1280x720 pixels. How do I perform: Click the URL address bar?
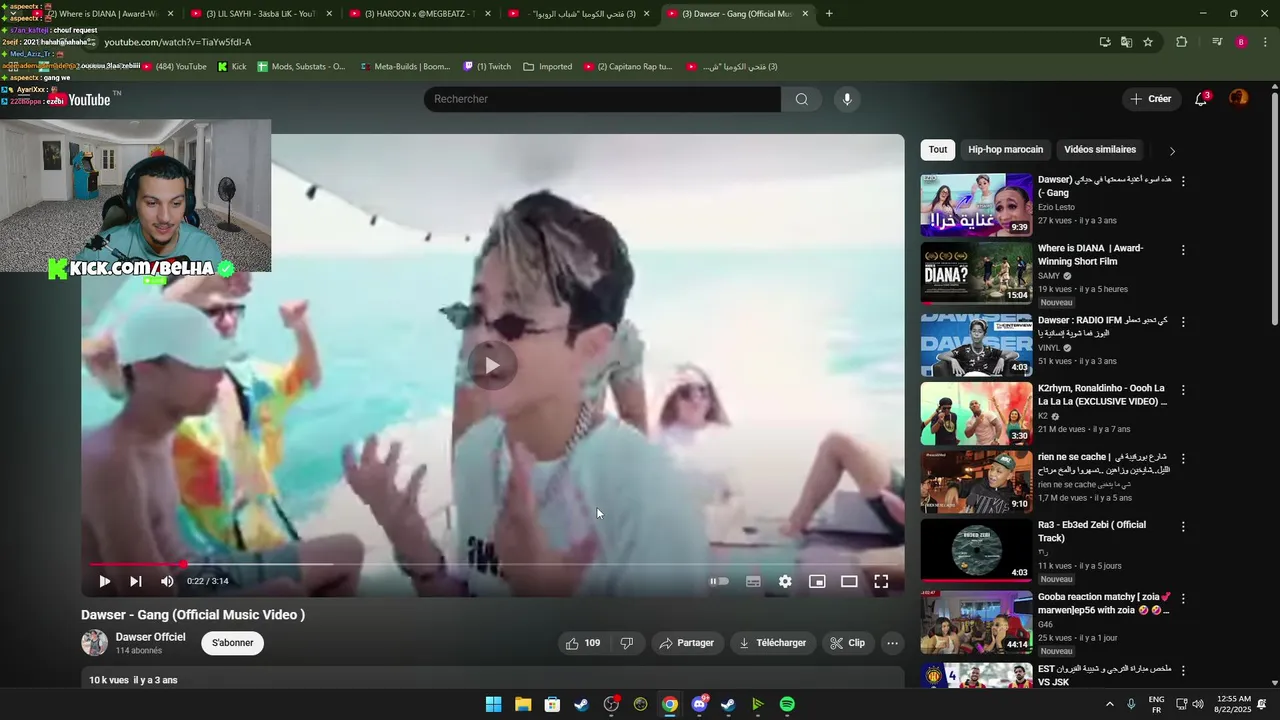point(590,42)
